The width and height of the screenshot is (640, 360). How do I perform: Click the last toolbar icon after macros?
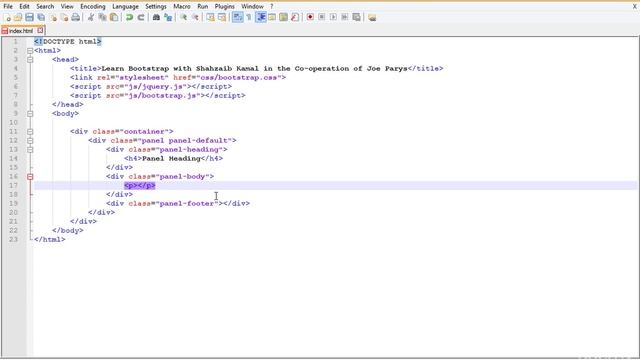click(372, 17)
